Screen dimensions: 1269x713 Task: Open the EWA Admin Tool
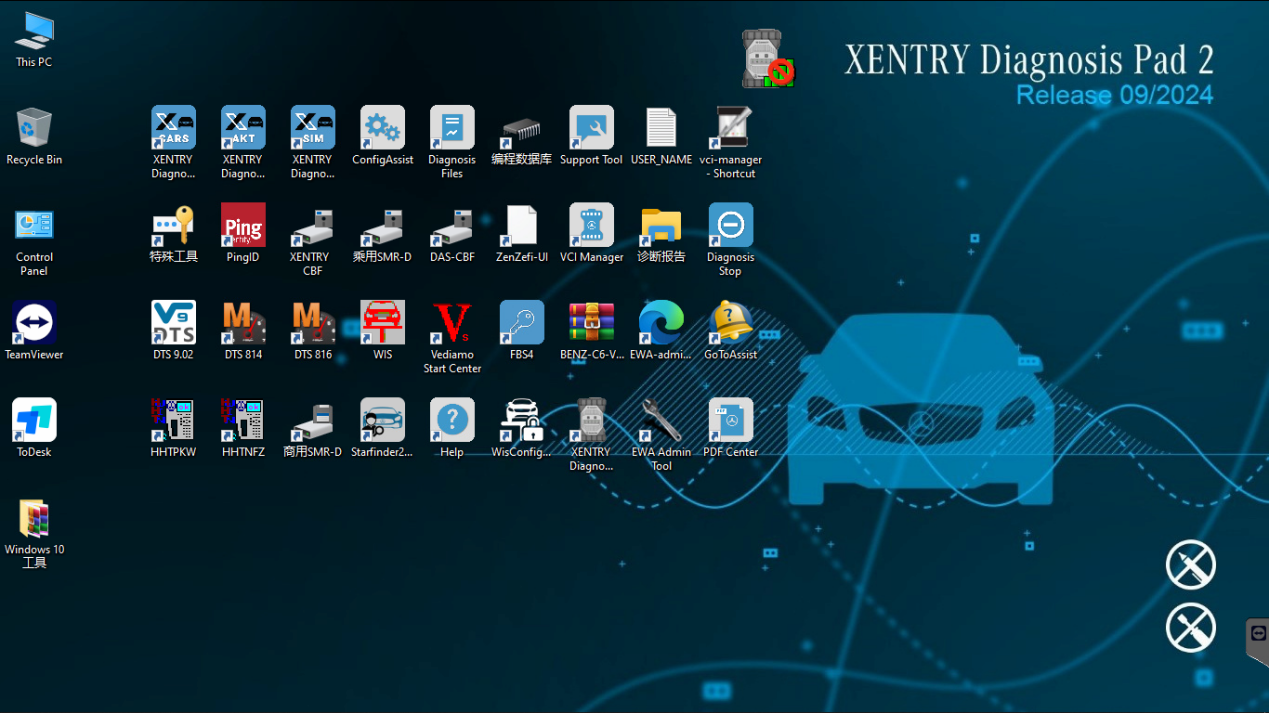click(661, 420)
